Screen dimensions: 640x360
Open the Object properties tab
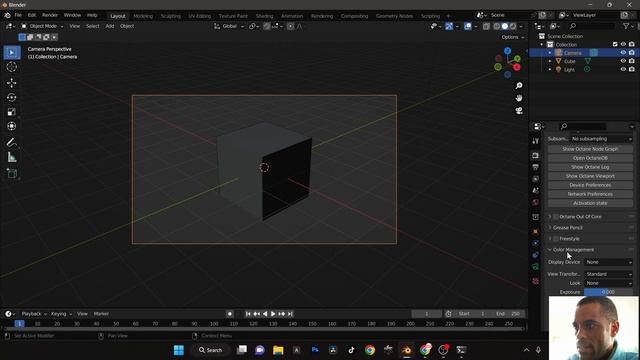536,231
